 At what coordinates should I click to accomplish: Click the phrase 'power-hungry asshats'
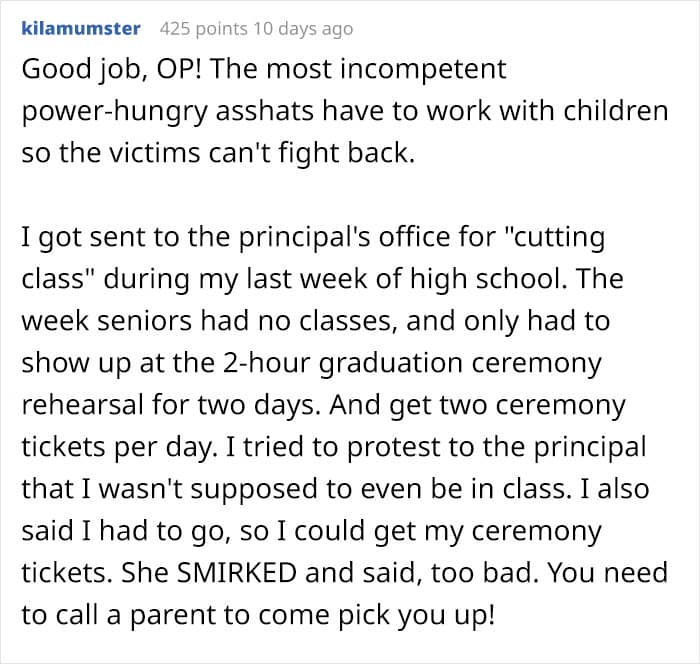(x=167, y=112)
